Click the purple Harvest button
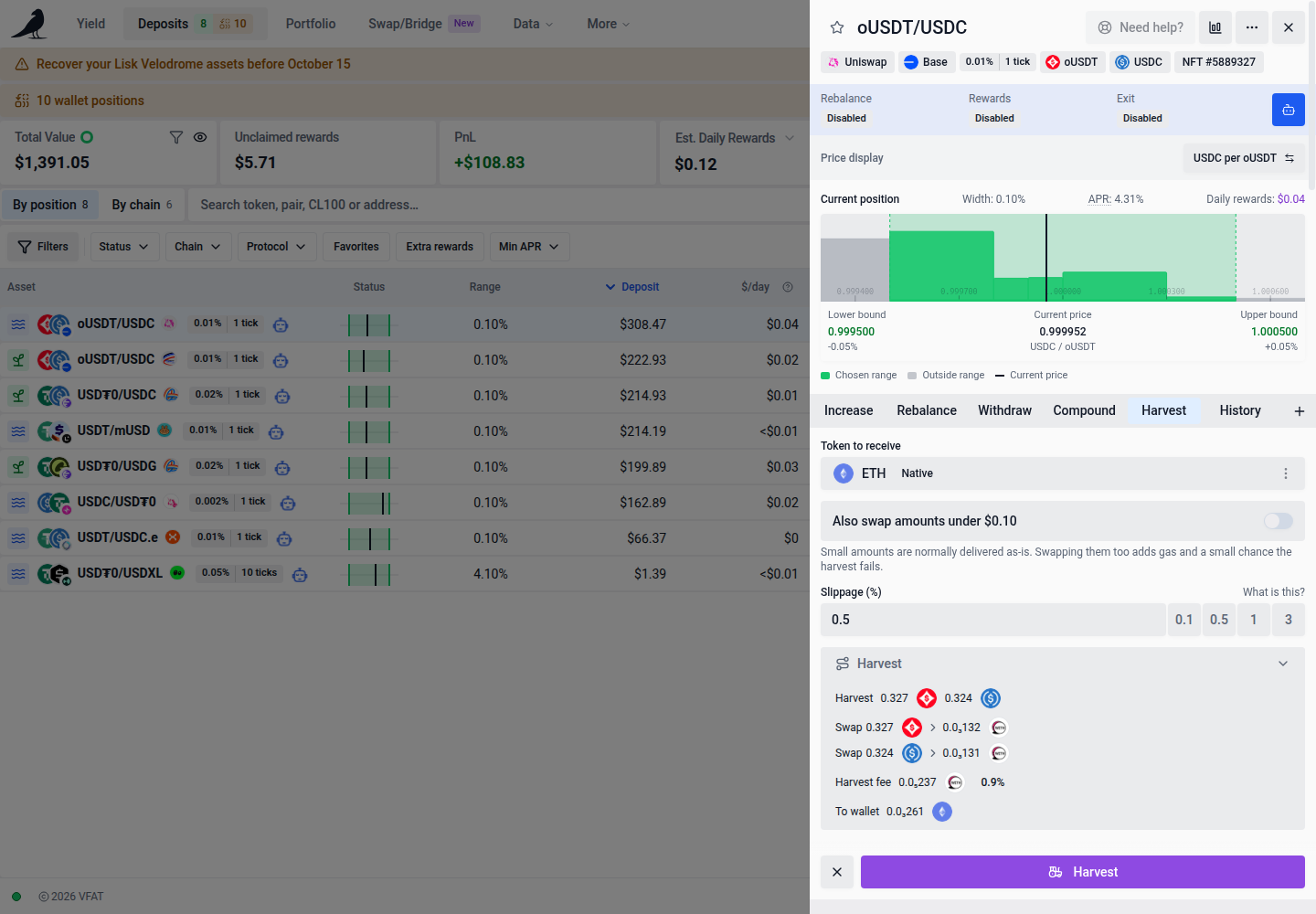The image size is (1316, 914). [x=1083, y=872]
